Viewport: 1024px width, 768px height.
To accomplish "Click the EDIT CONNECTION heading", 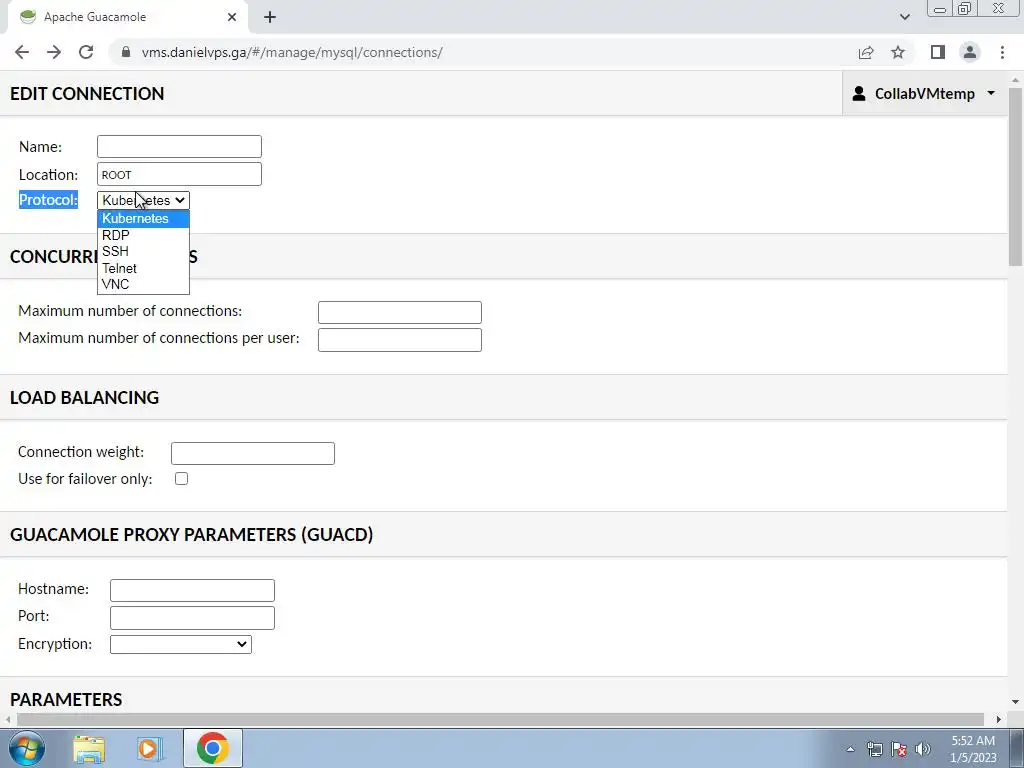I will point(87,93).
